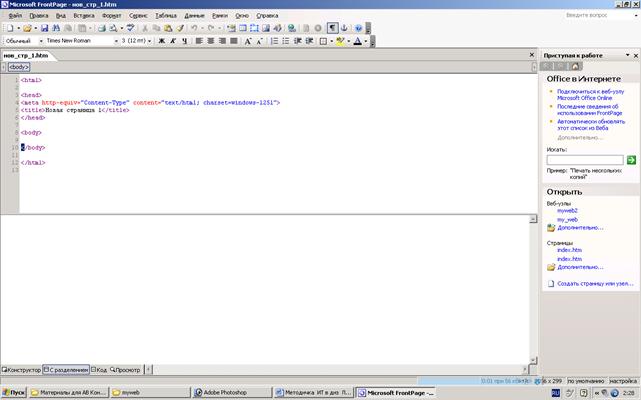Open the Обычный style dropdown
641x400 pixels.
(41, 41)
